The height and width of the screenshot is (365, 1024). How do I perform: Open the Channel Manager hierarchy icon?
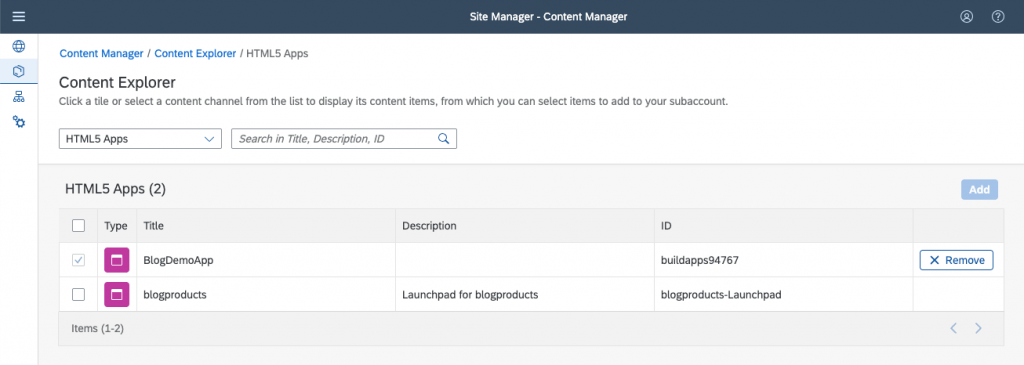point(19,97)
